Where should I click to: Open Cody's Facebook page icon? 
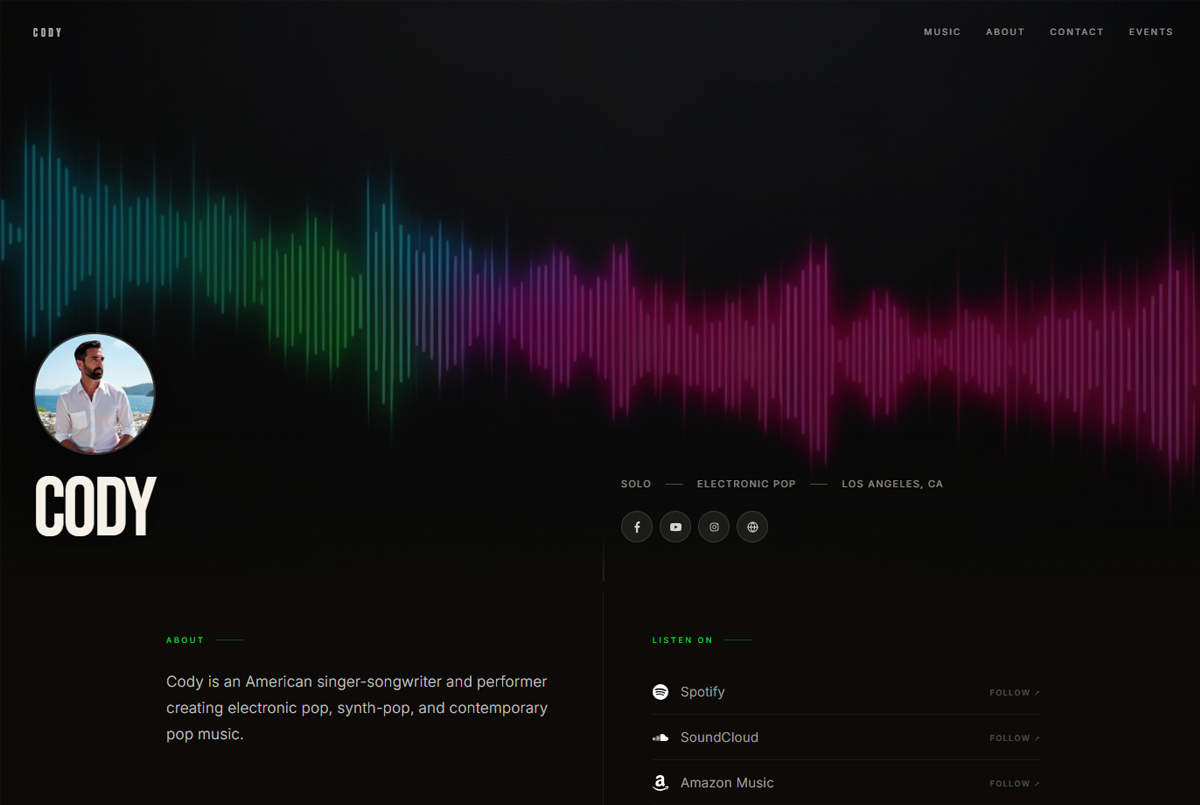point(637,527)
